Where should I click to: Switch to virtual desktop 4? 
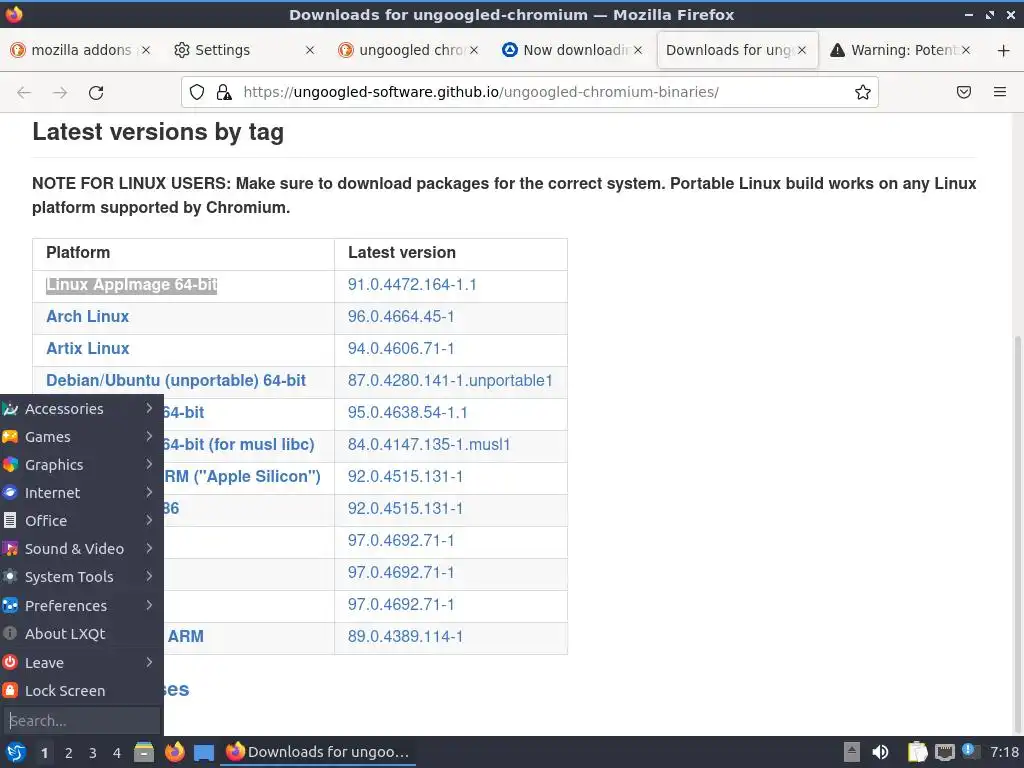(117, 753)
